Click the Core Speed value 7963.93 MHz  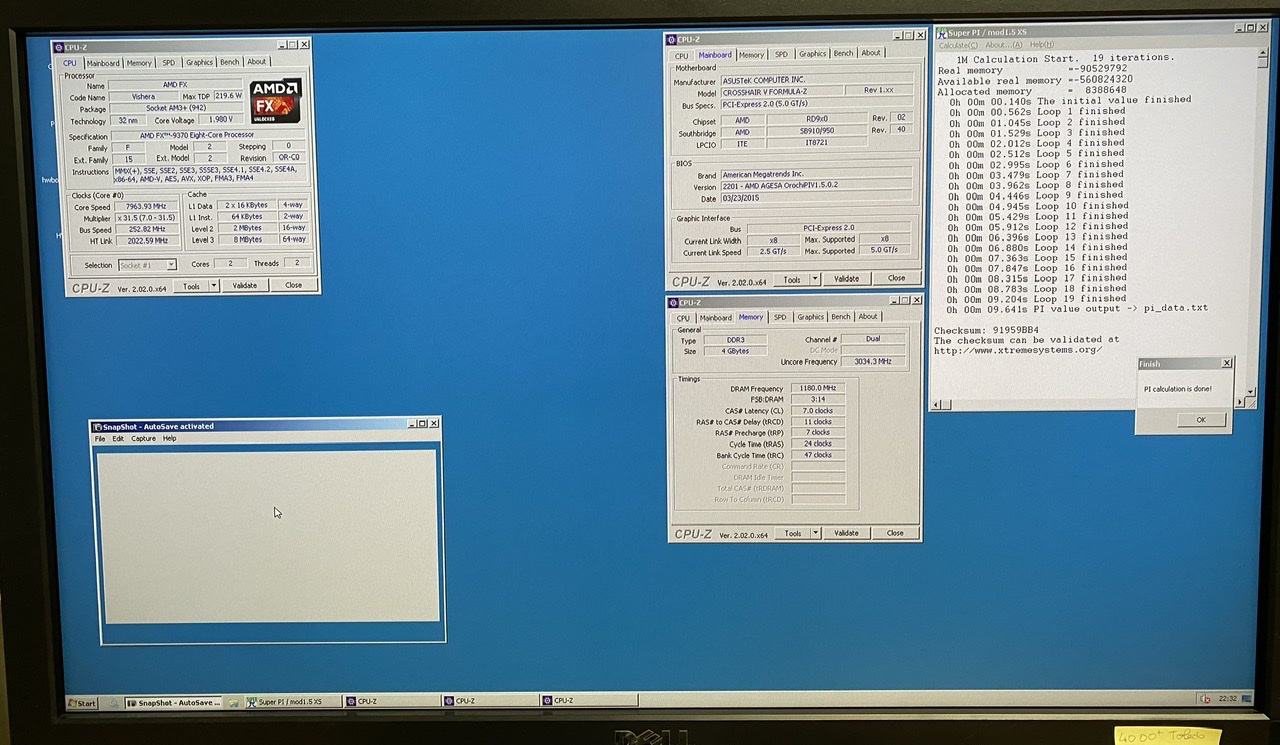[147, 207]
